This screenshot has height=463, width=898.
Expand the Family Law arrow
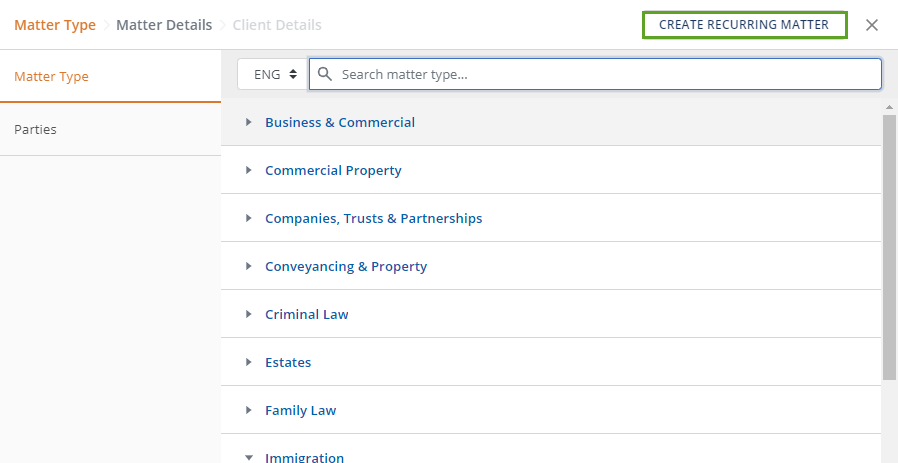249,410
